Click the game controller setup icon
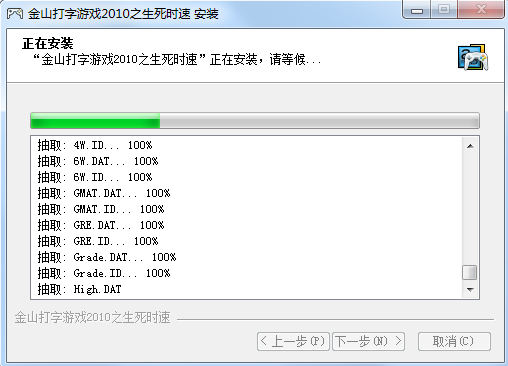 coord(473,57)
